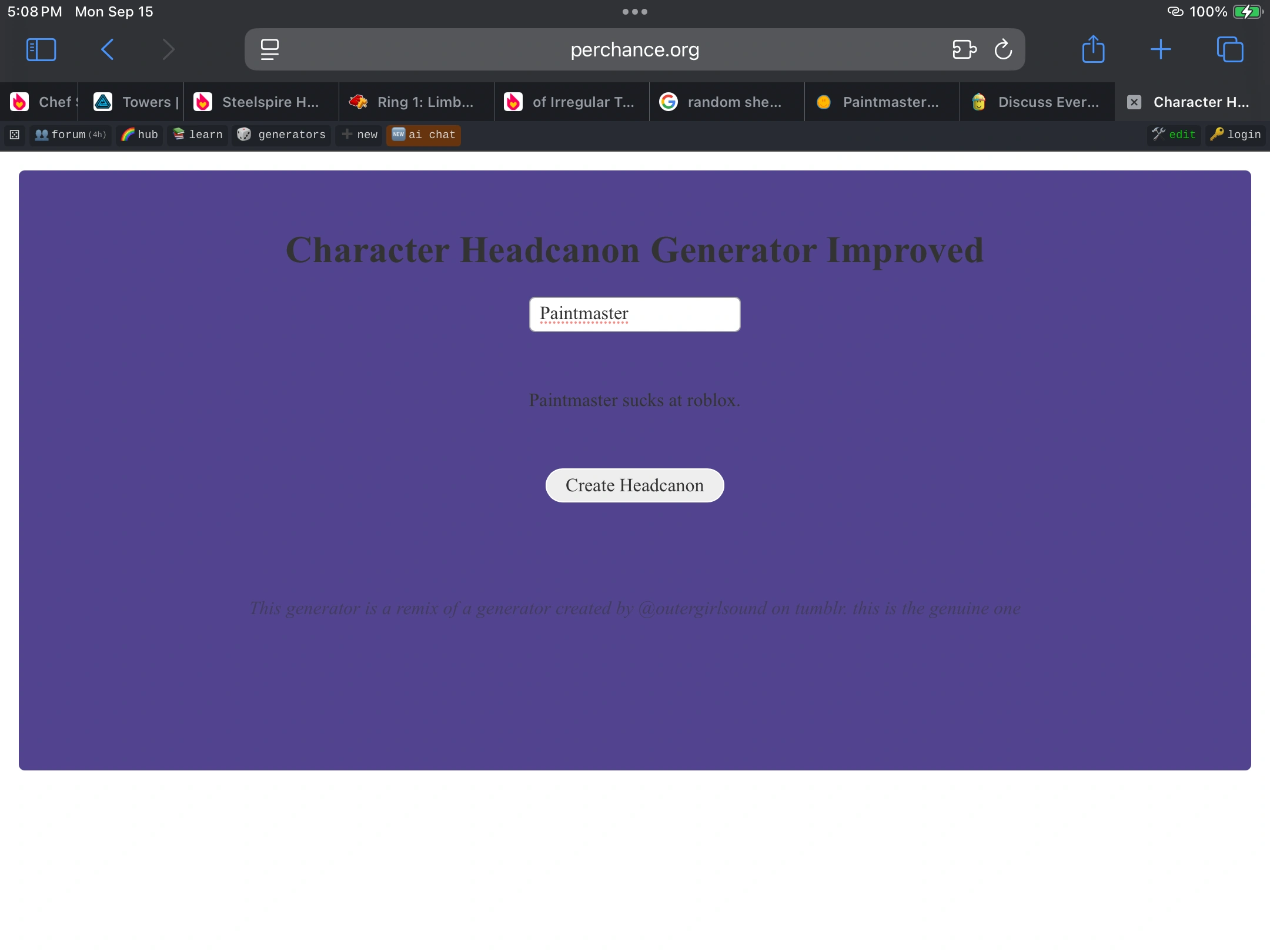Open the generators menu item

(x=281, y=135)
